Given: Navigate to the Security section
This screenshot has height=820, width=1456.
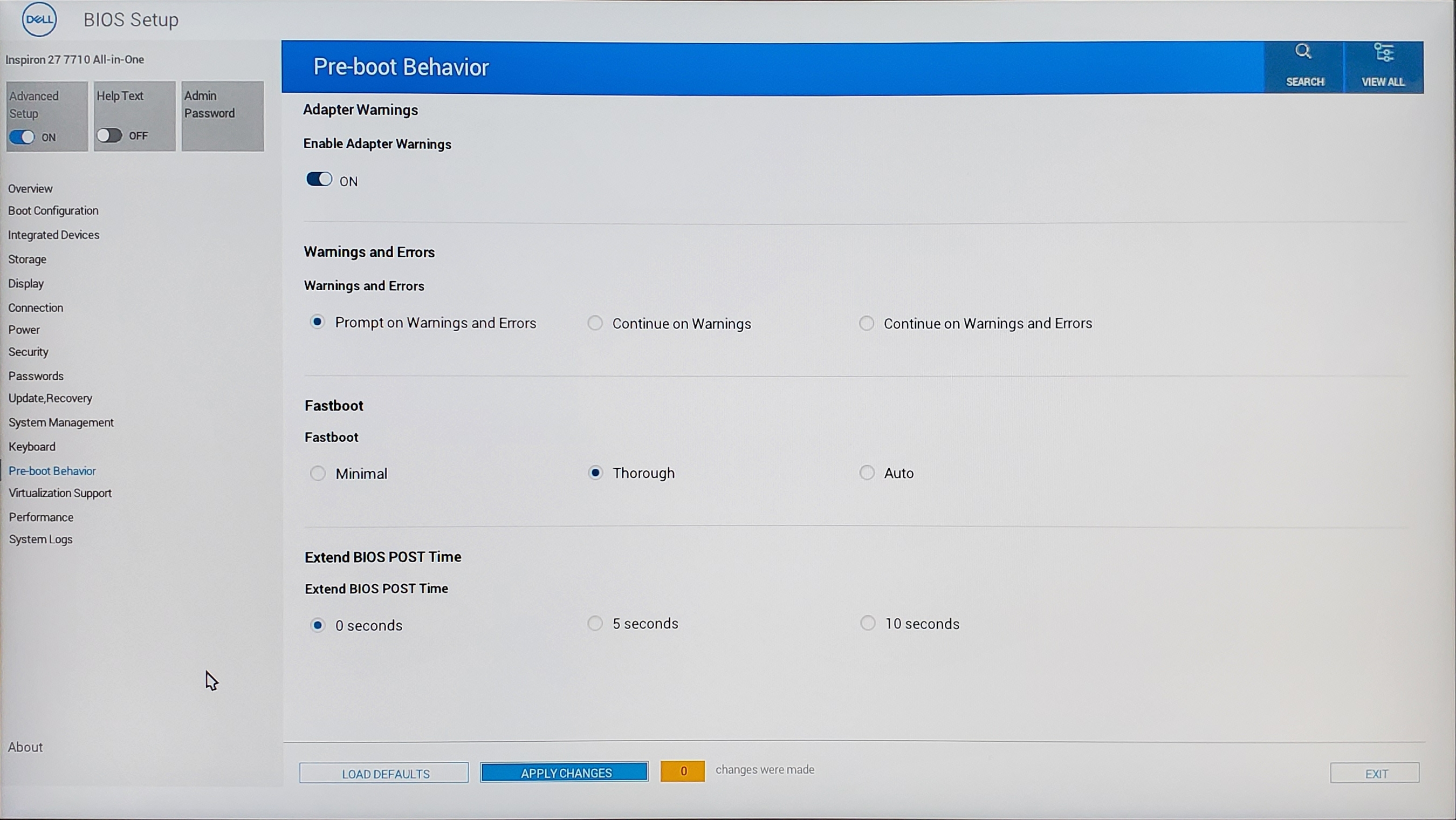Looking at the screenshot, I should (28, 352).
